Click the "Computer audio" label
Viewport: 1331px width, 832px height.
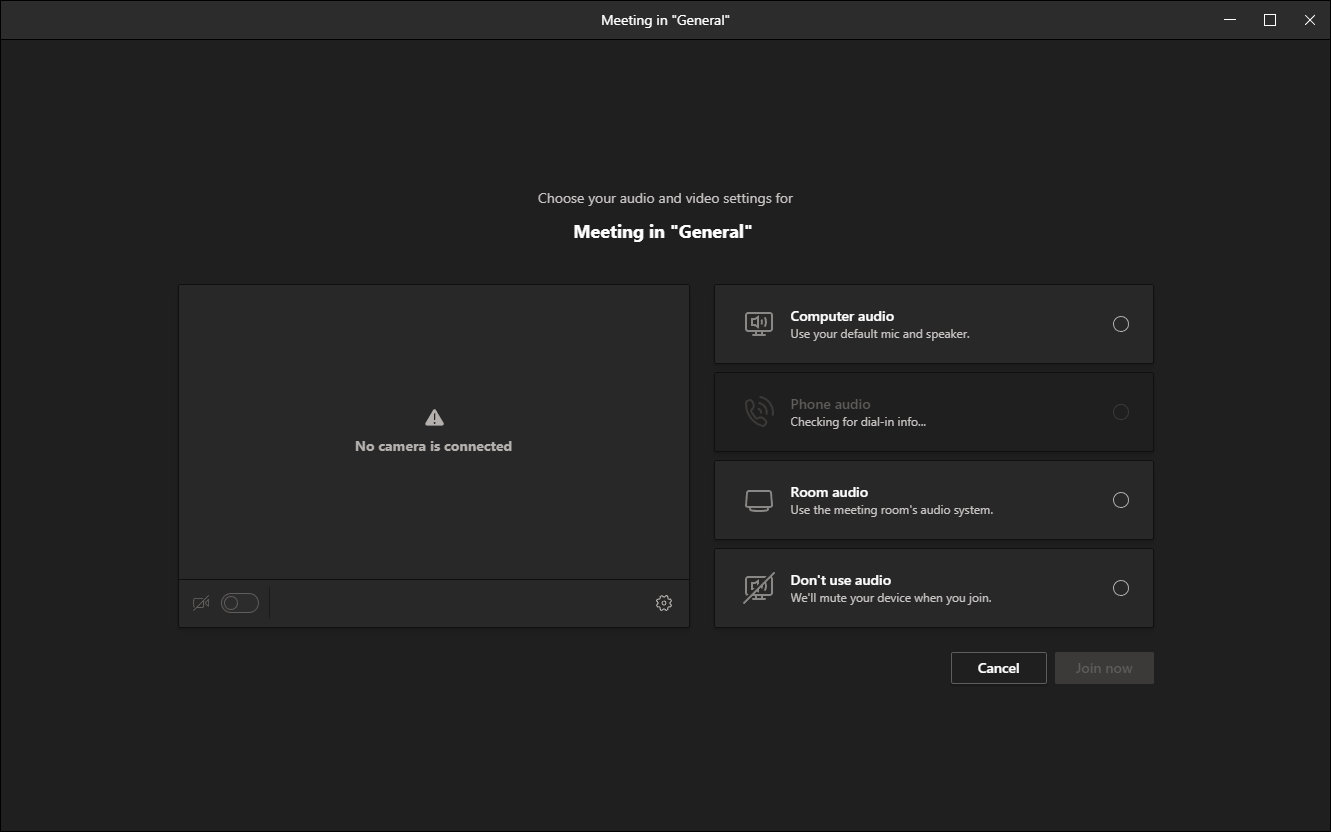pyautogui.click(x=842, y=316)
